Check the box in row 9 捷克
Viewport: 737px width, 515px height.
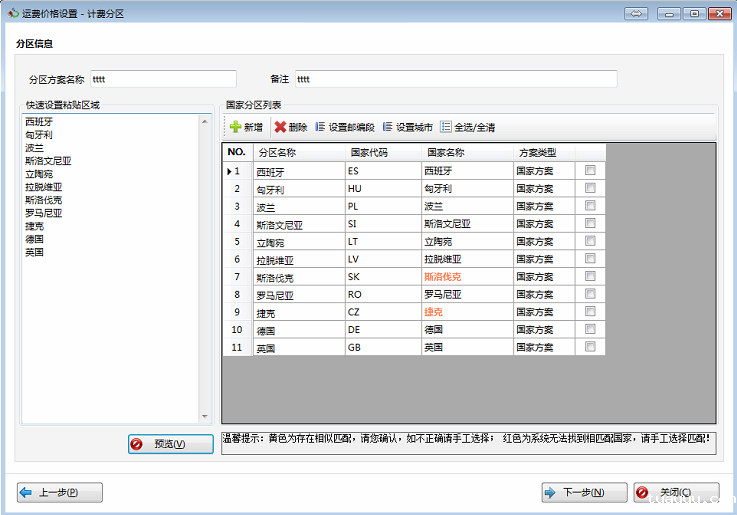590,311
